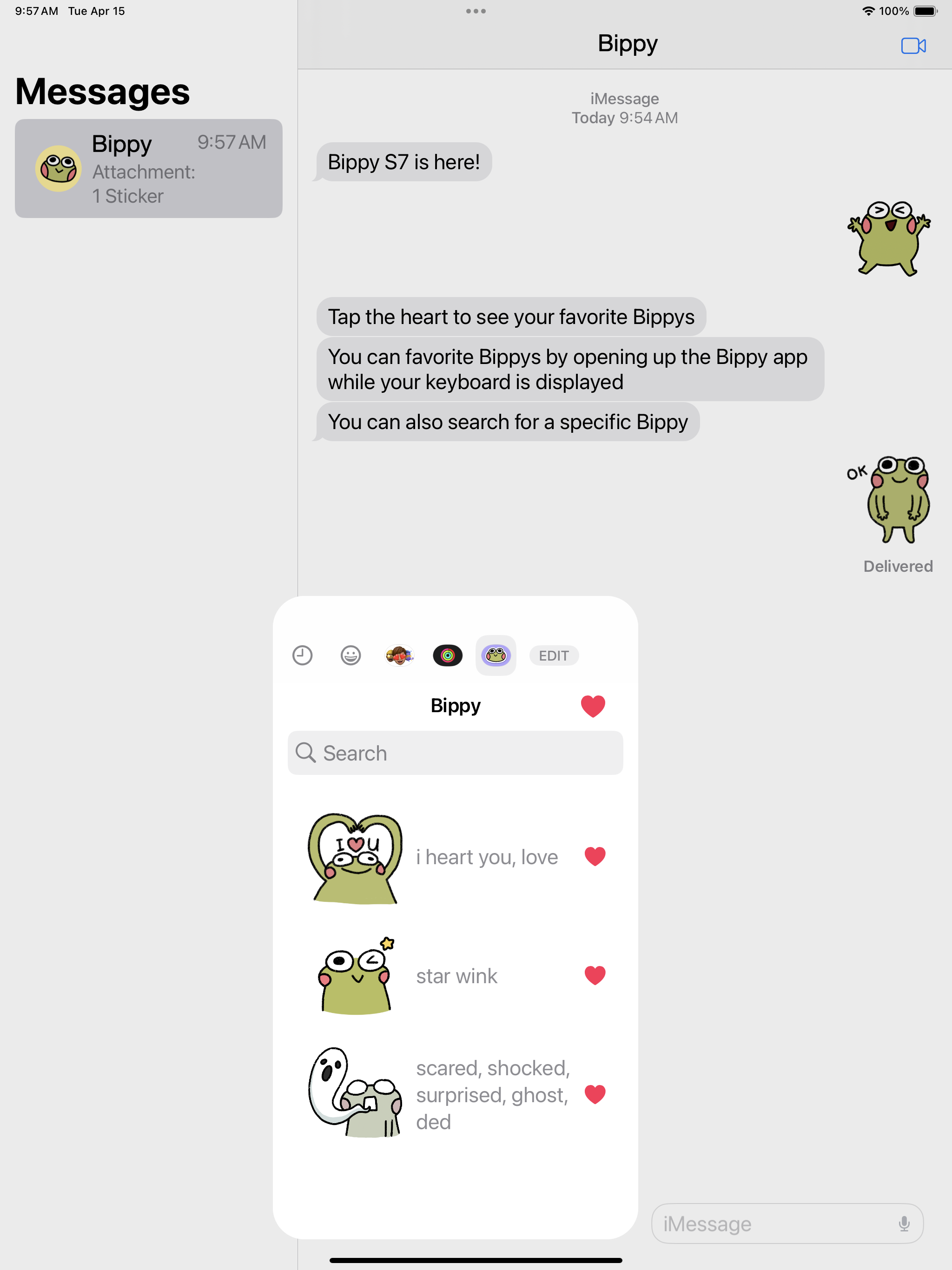Select the 'I heart U' frog sticker
Image resolution: width=952 pixels, height=1270 pixels.
[356, 858]
